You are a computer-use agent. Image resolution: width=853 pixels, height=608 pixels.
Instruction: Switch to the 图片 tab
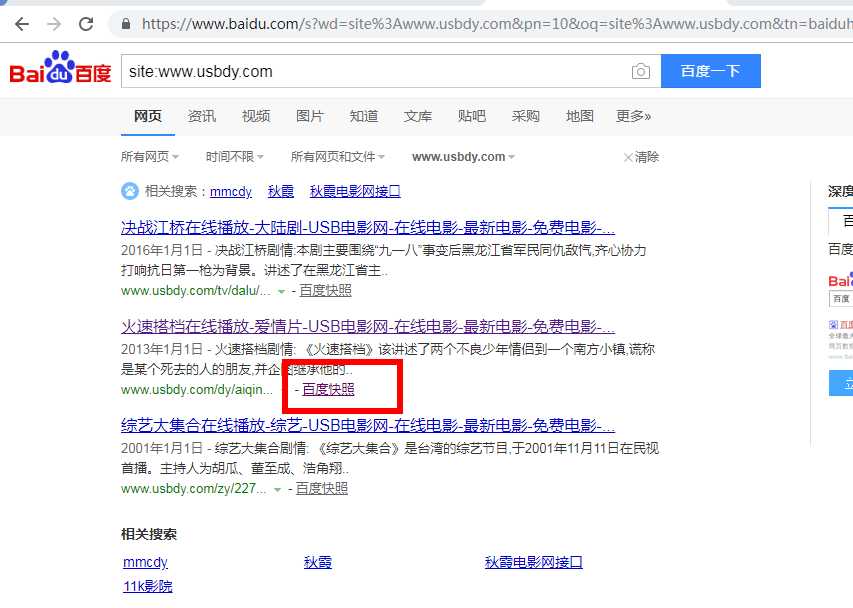tap(310, 116)
